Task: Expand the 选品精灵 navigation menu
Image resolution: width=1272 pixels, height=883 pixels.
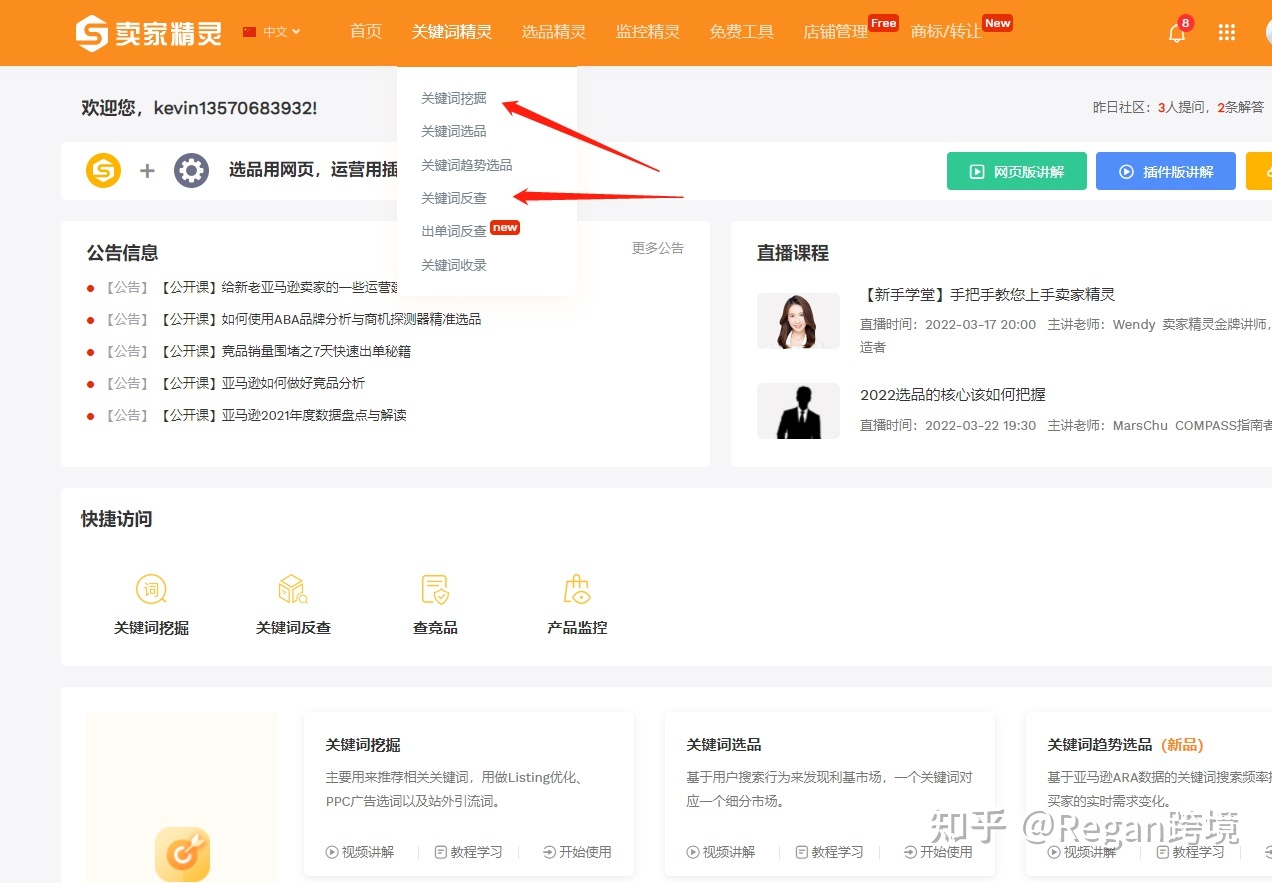Action: point(553,32)
